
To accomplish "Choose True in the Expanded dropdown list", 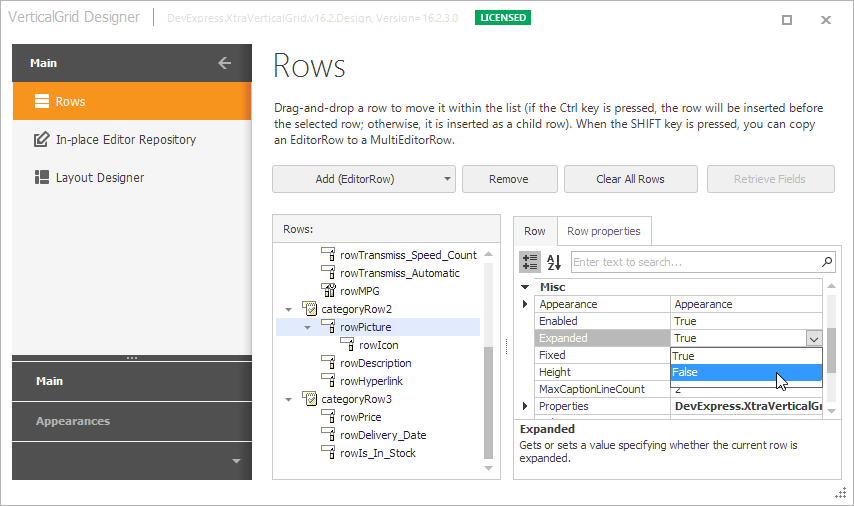I will click(x=745, y=355).
